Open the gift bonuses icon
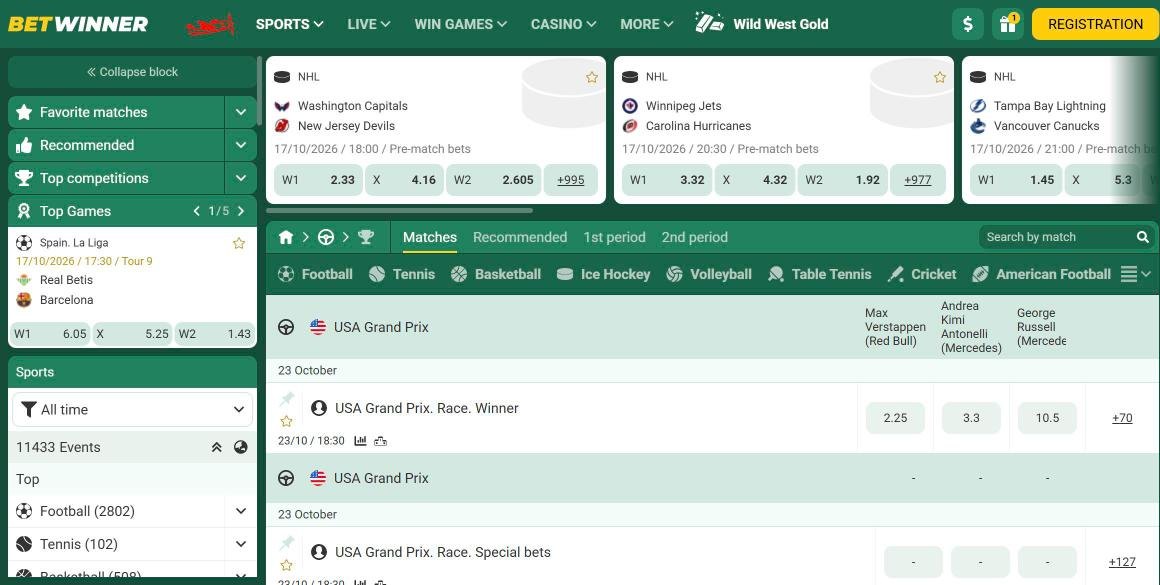 tap(1008, 24)
